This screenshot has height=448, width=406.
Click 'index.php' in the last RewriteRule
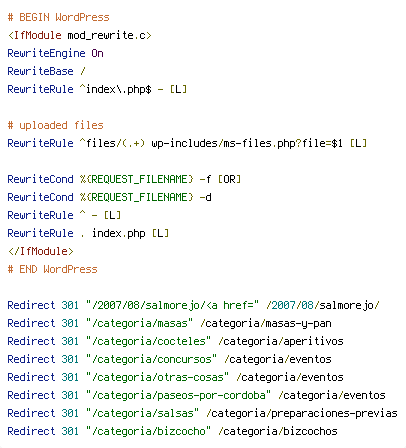[119, 233]
